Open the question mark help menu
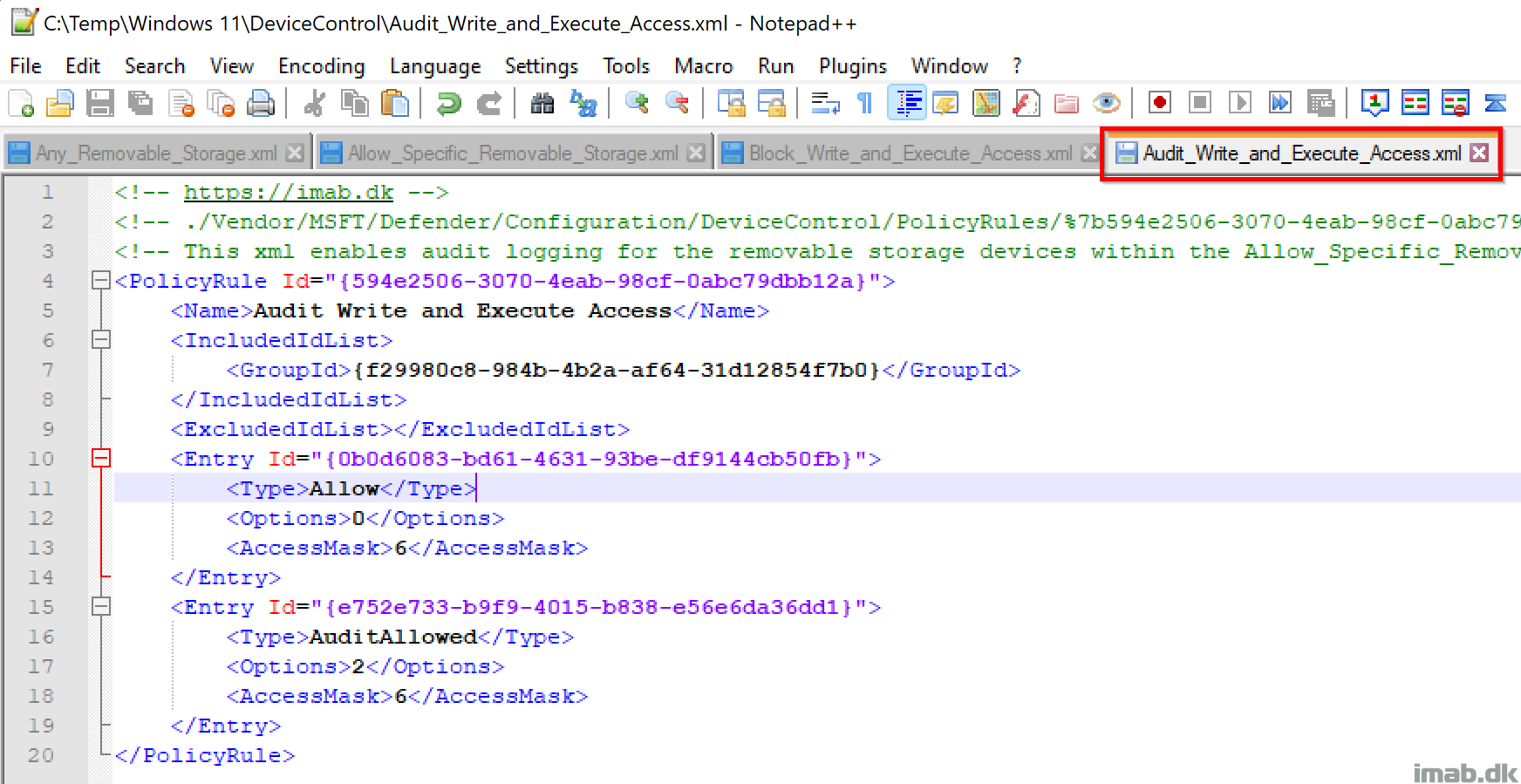This screenshot has width=1521, height=784. tap(1017, 66)
